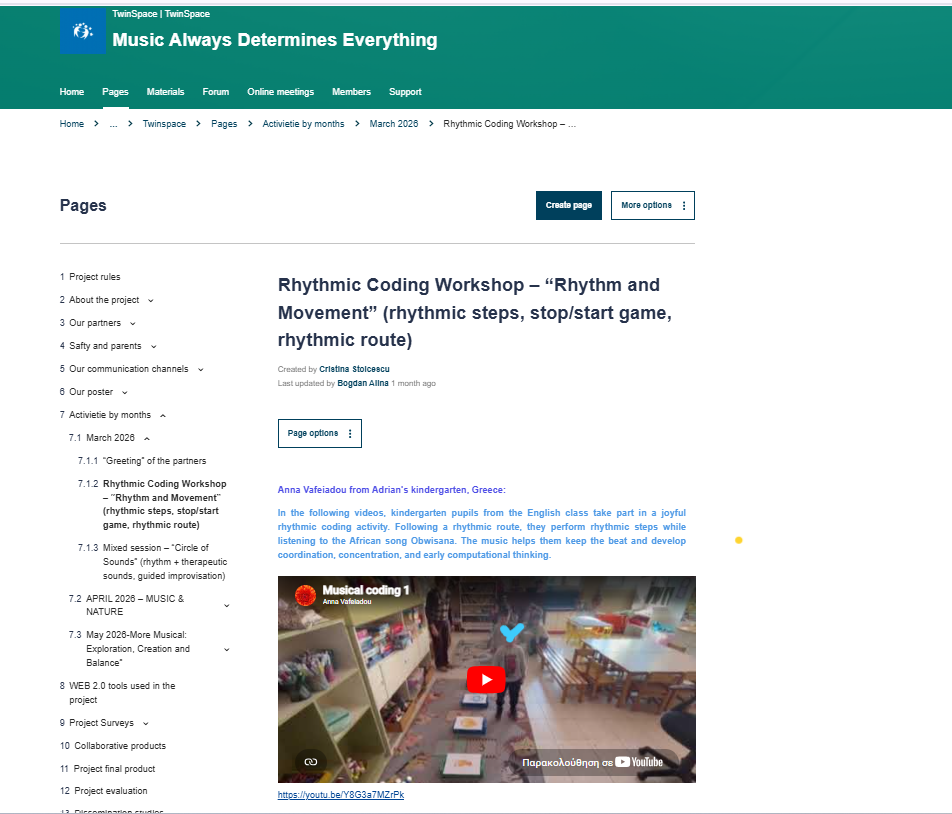Click the eTwinning logo icon
The image size is (952, 814).
click(83, 31)
